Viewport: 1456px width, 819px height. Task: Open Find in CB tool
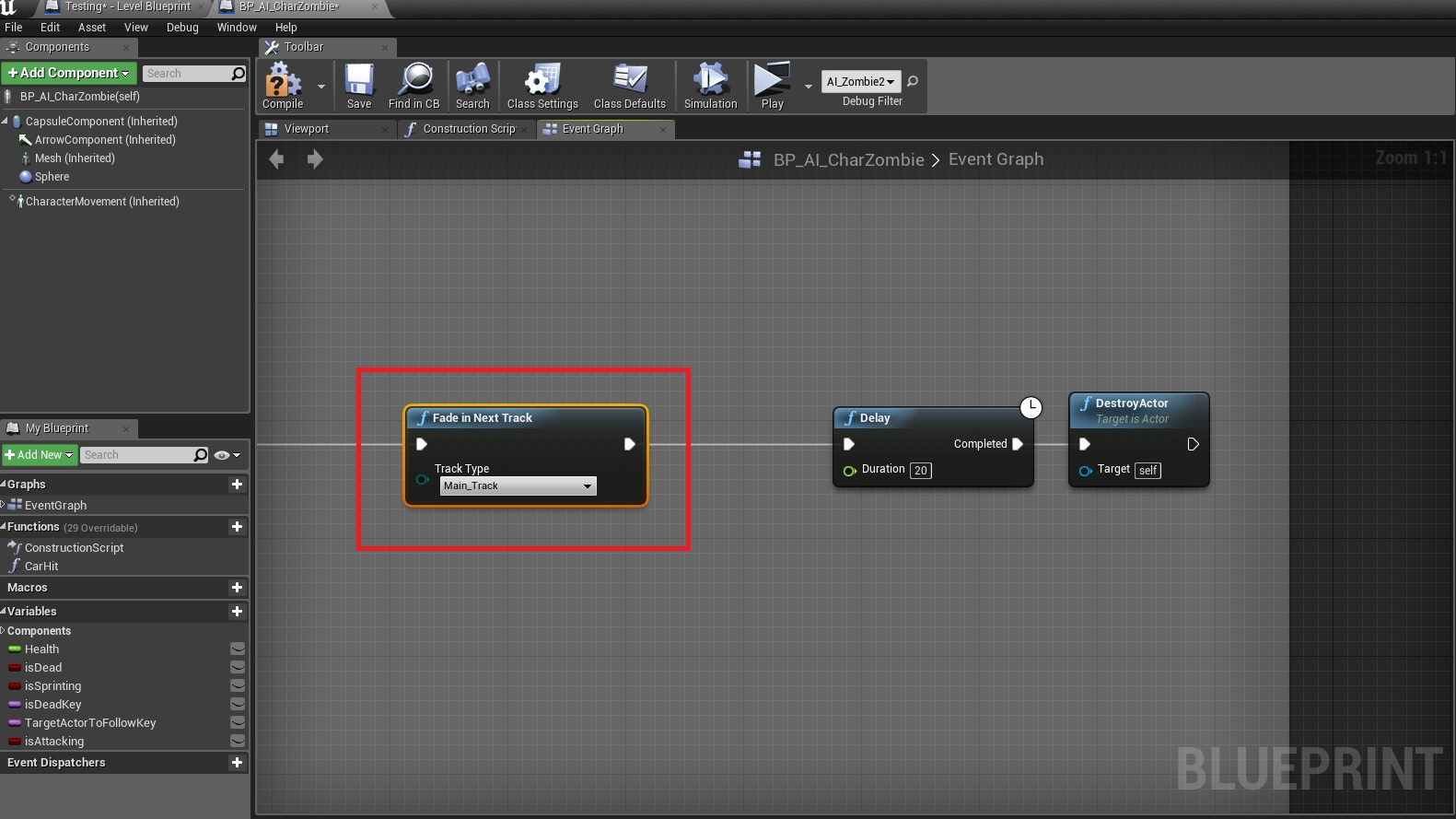pos(414,82)
